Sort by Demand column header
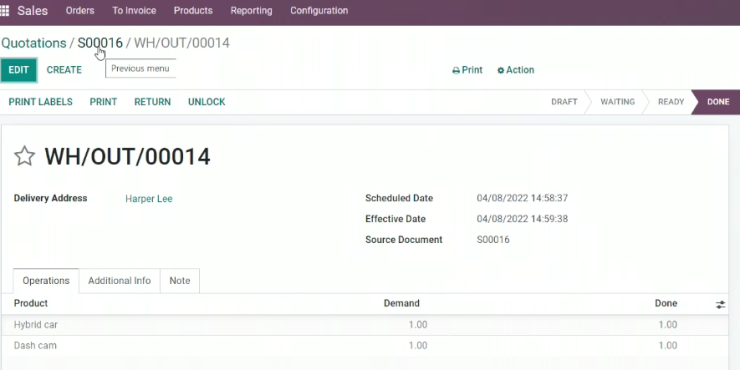The width and height of the screenshot is (740, 370). (401, 303)
